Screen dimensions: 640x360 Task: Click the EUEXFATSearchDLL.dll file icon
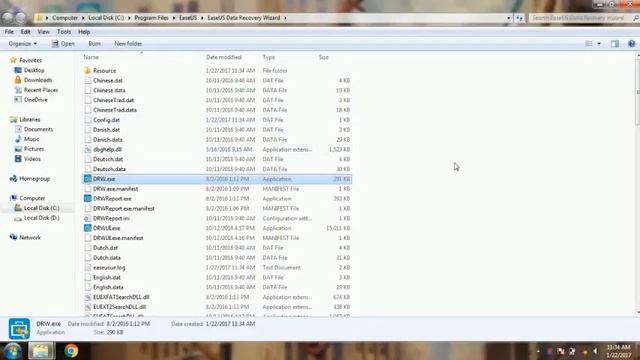(x=87, y=297)
